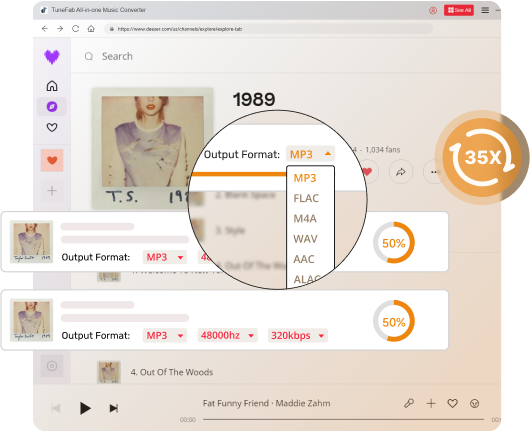The width and height of the screenshot is (530, 435).
Task: Click the Deezer URL address bar
Action: point(268,29)
